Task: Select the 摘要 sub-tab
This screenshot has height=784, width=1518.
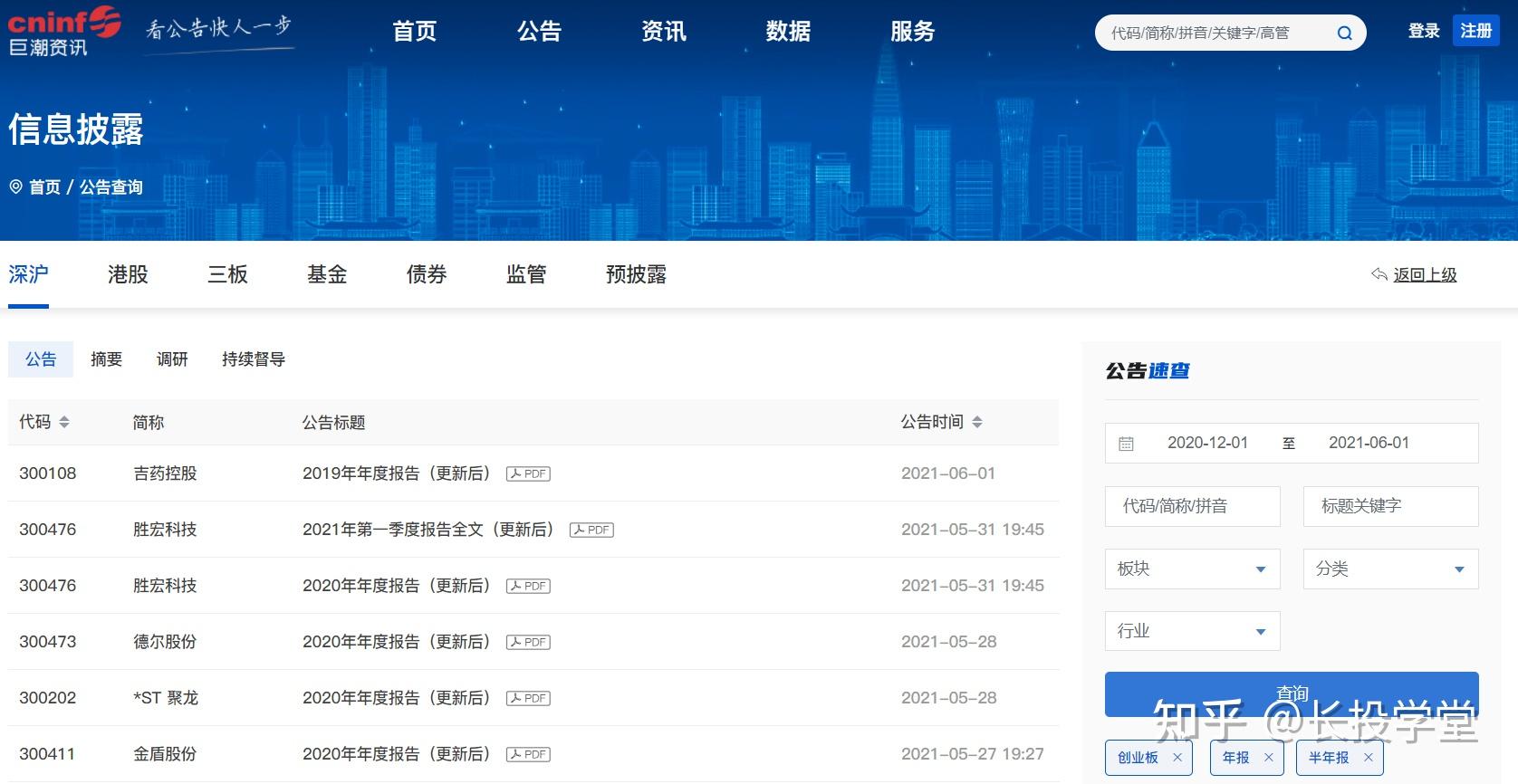Action: [x=106, y=359]
